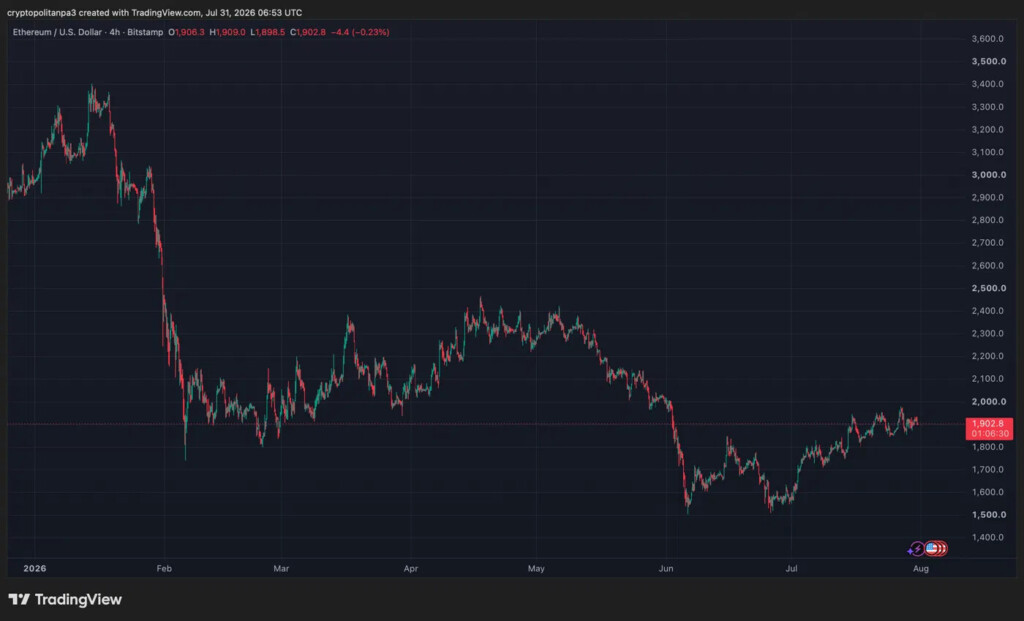Click the high value H1,909.0
1024x621 pixels.
[x=227, y=32]
